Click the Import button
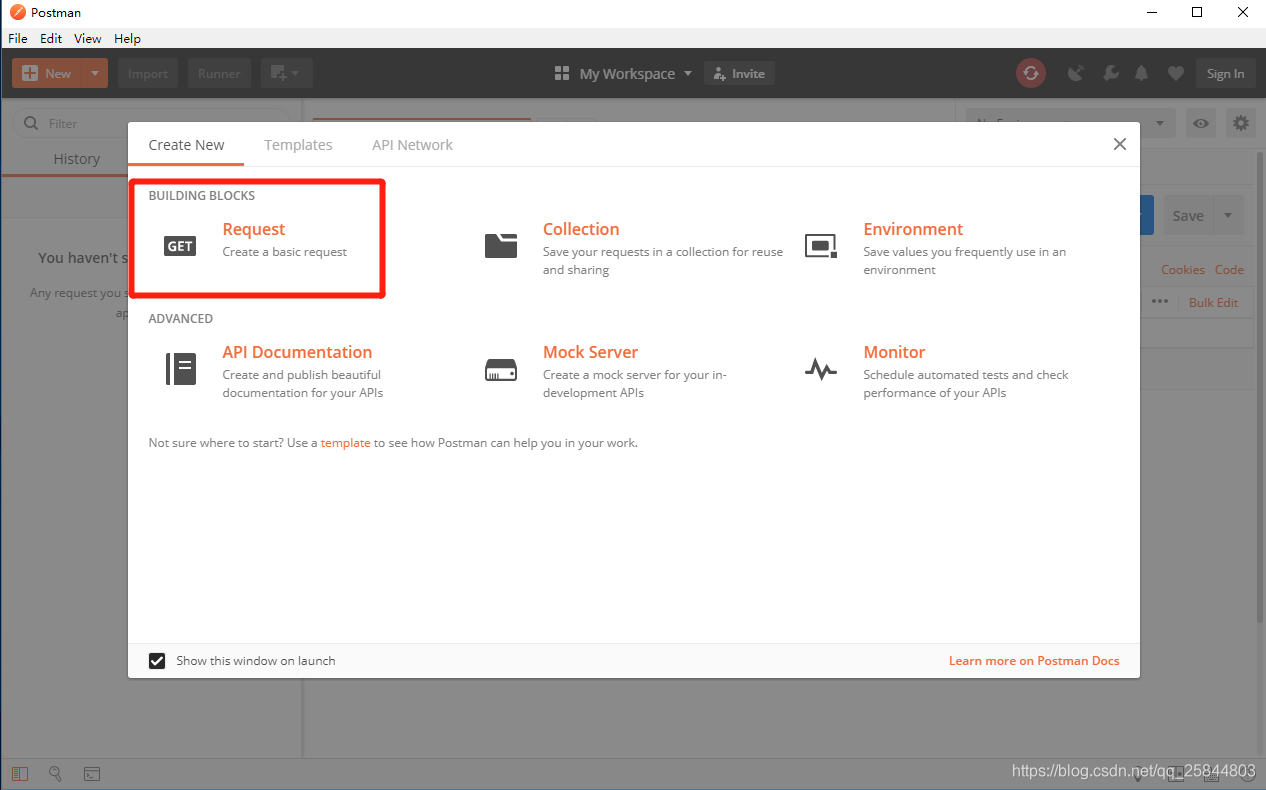The width and height of the screenshot is (1266, 790). click(x=148, y=73)
